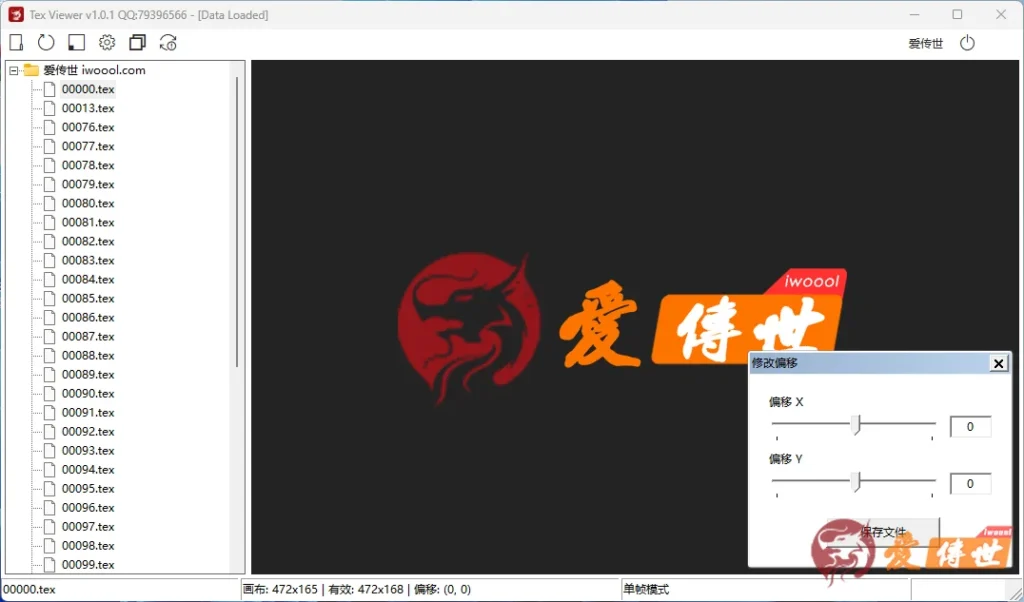Click the Tex Viewer app icon in title bar
This screenshot has height=602, width=1024.
16,14
